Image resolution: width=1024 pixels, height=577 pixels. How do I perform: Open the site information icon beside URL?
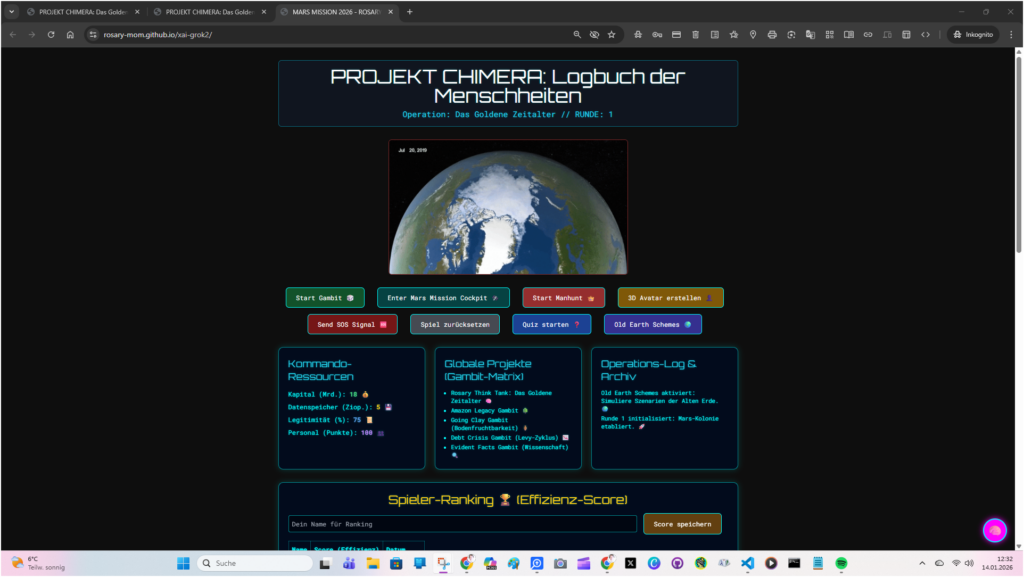pyautogui.click(x=93, y=34)
